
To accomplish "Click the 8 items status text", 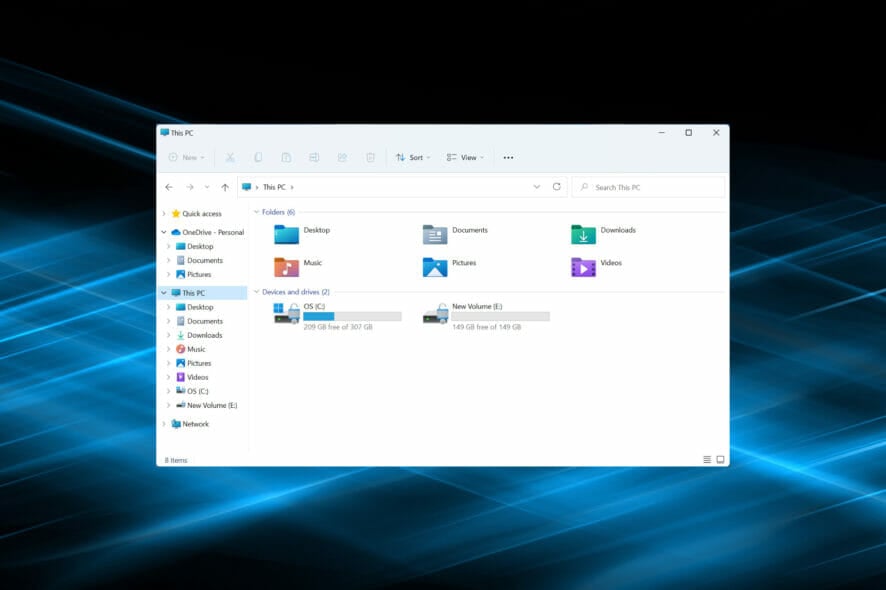I will pyautogui.click(x=176, y=461).
